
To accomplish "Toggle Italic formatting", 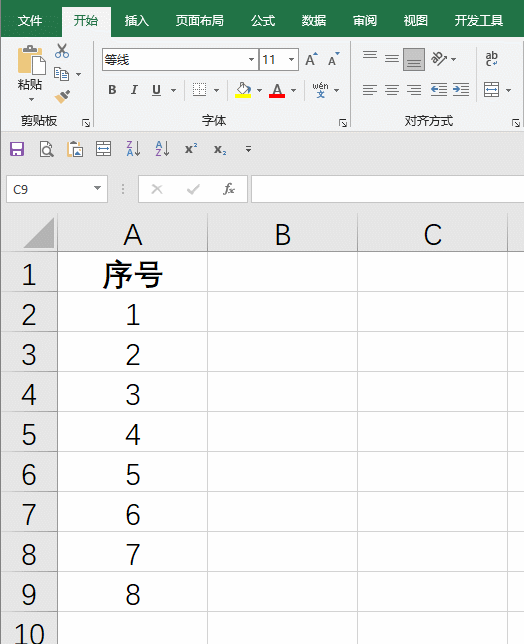I will point(134,90).
